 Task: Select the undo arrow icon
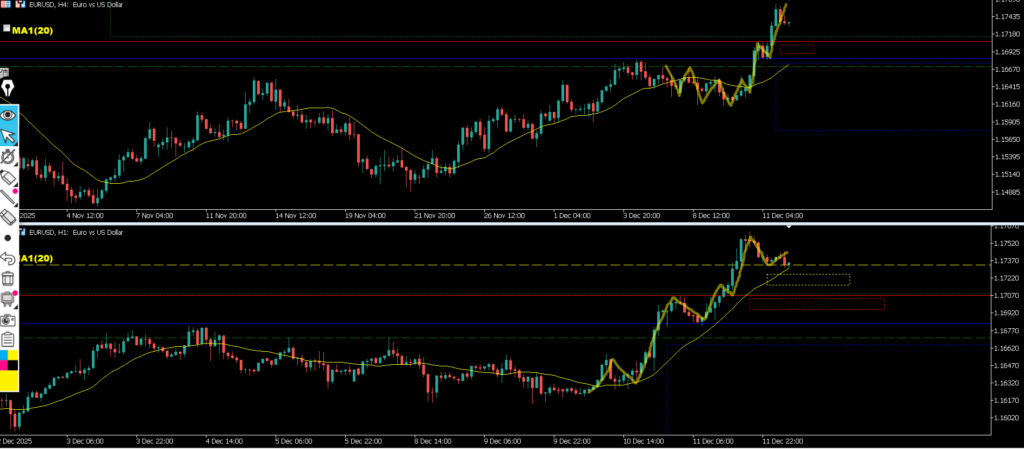pyautogui.click(x=9, y=258)
